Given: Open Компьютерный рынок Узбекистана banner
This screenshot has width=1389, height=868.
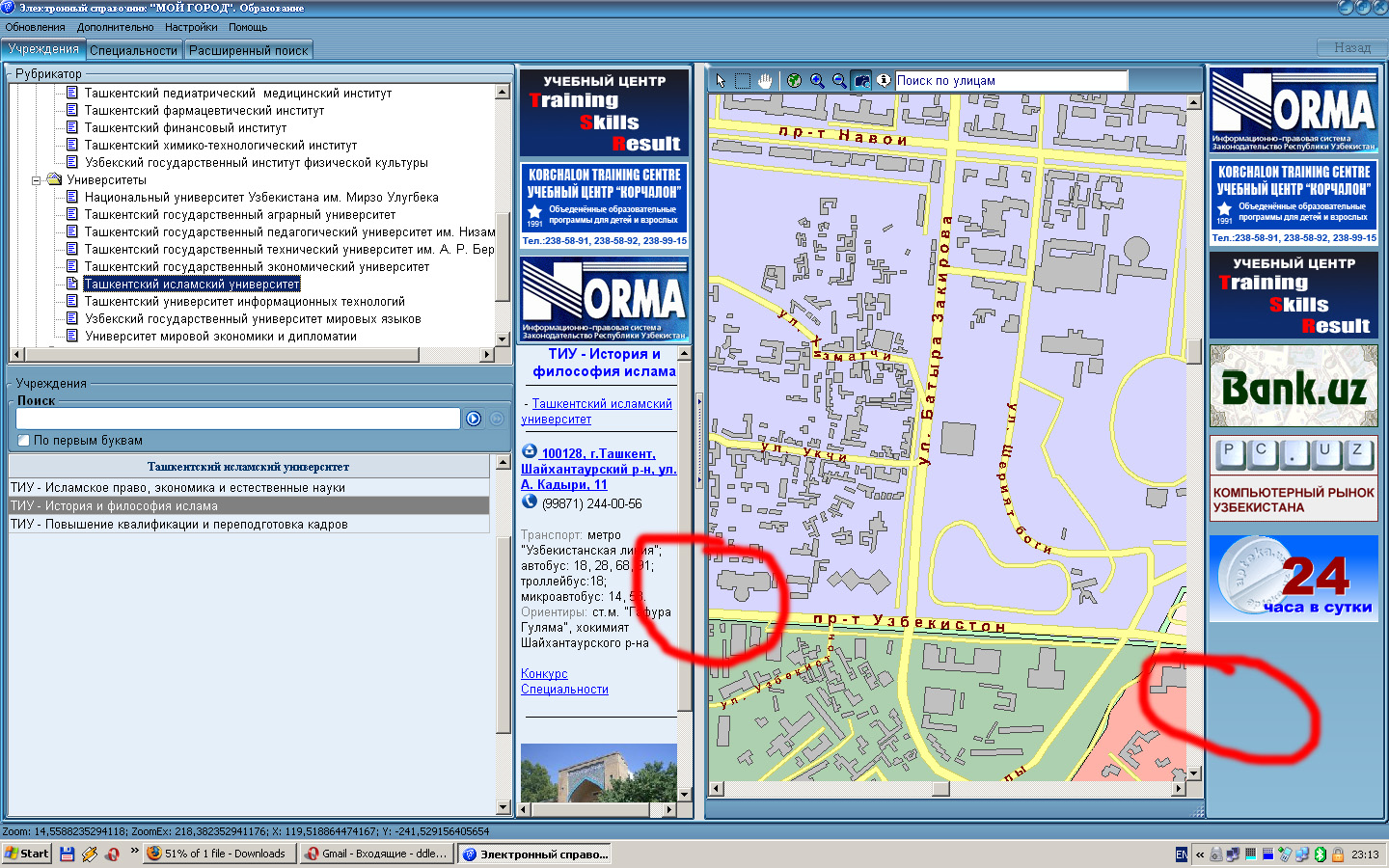Looking at the screenshot, I should click(1294, 479).
